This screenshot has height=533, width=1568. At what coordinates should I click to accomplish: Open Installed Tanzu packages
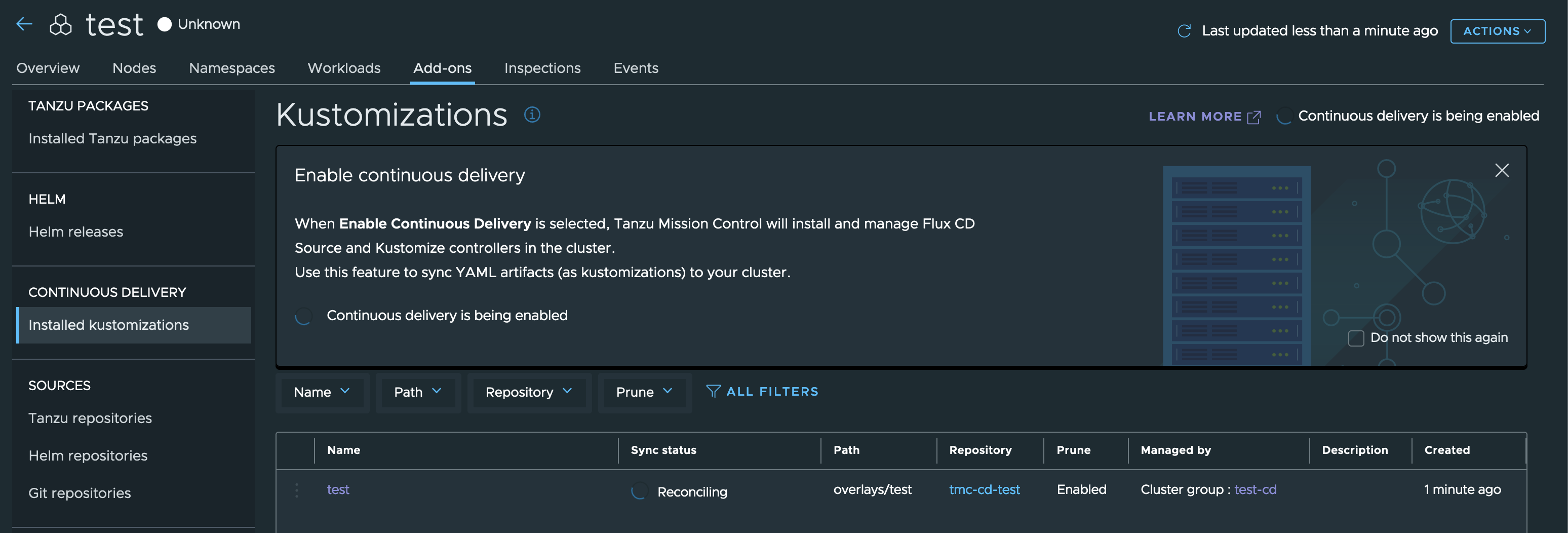[112, 139]
